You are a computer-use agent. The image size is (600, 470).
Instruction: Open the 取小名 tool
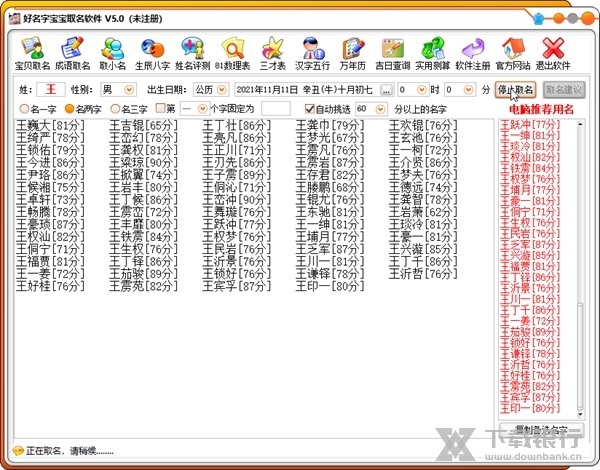tap(112, 54)
